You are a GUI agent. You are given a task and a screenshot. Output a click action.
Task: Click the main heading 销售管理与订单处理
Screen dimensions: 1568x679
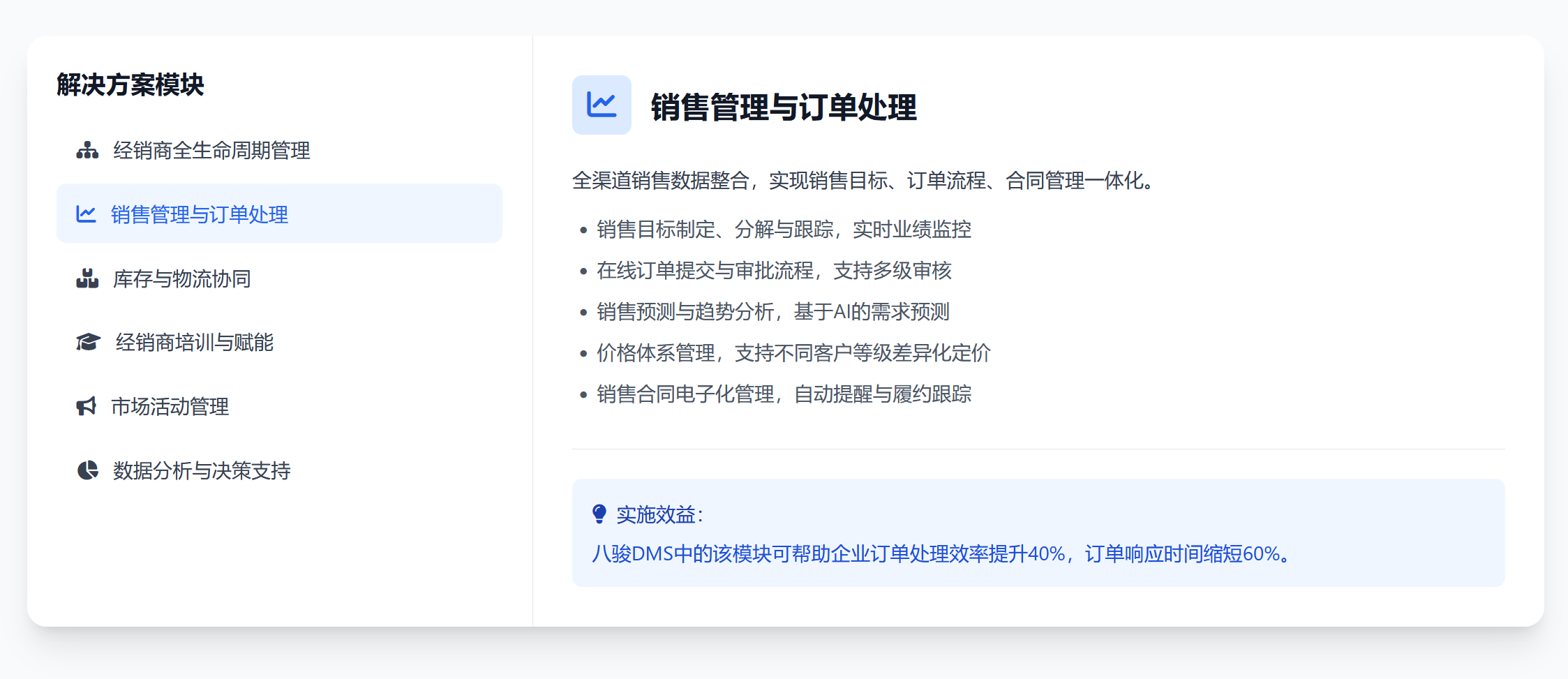tap(783, 107)
